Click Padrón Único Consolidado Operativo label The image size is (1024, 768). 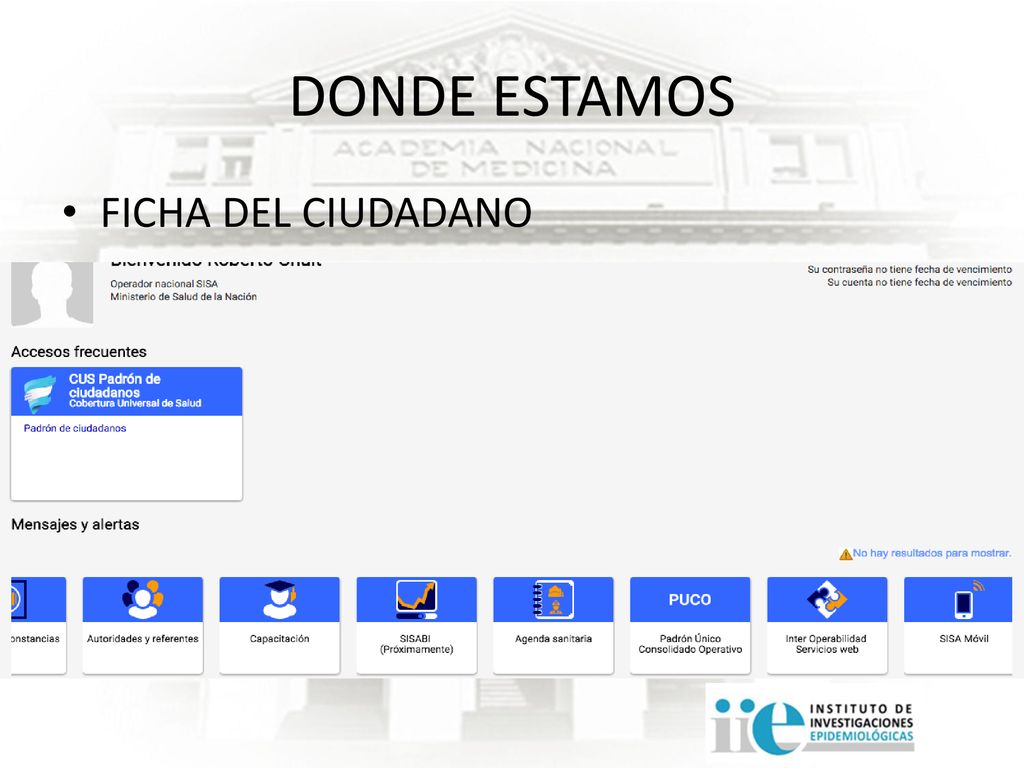point(690,644)
